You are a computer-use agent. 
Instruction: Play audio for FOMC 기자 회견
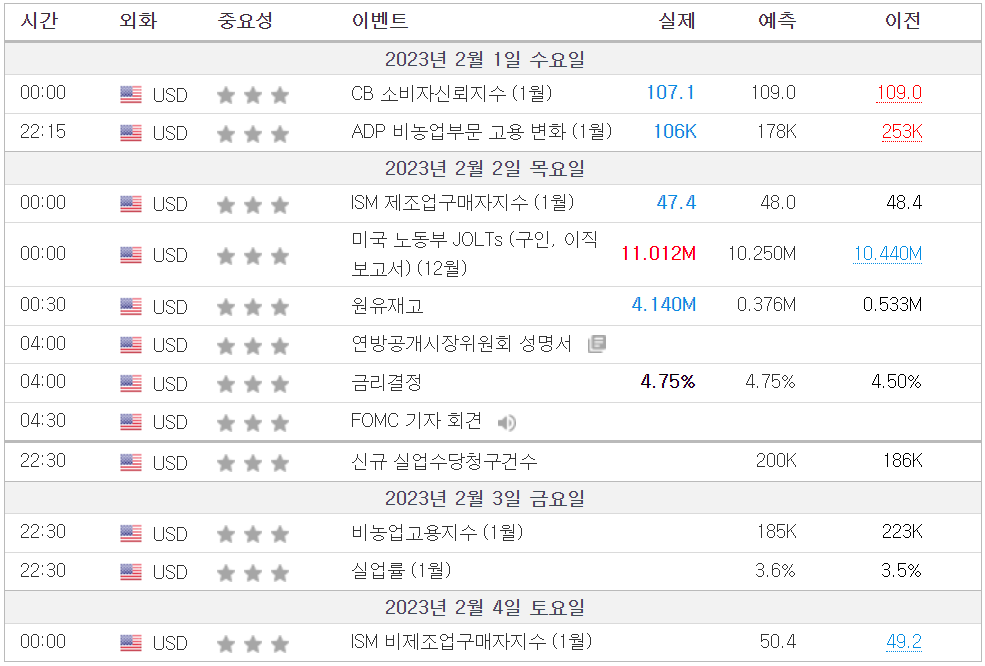click(x=506, y=423)
